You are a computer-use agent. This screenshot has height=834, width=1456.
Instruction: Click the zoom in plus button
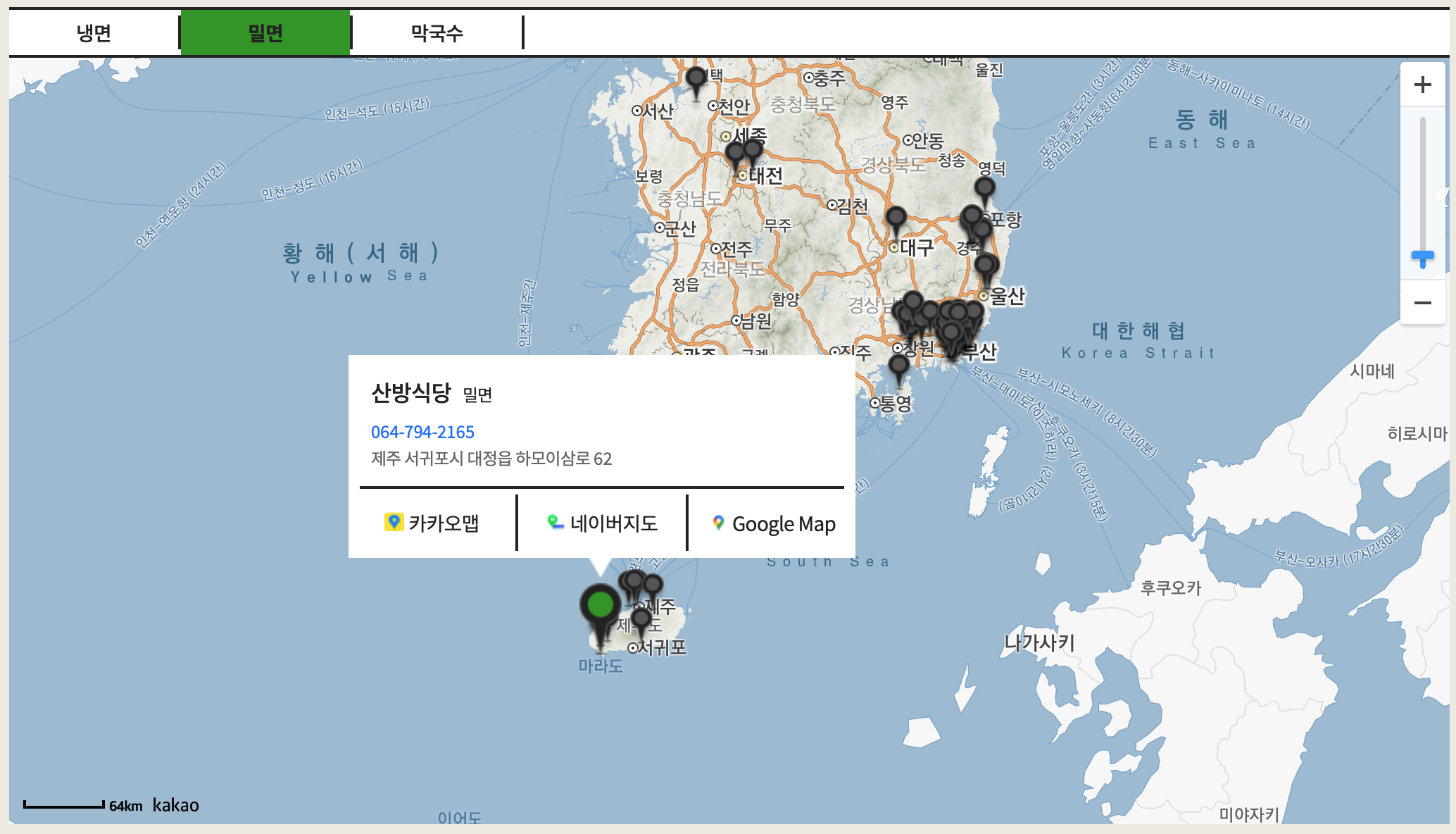1422,85
